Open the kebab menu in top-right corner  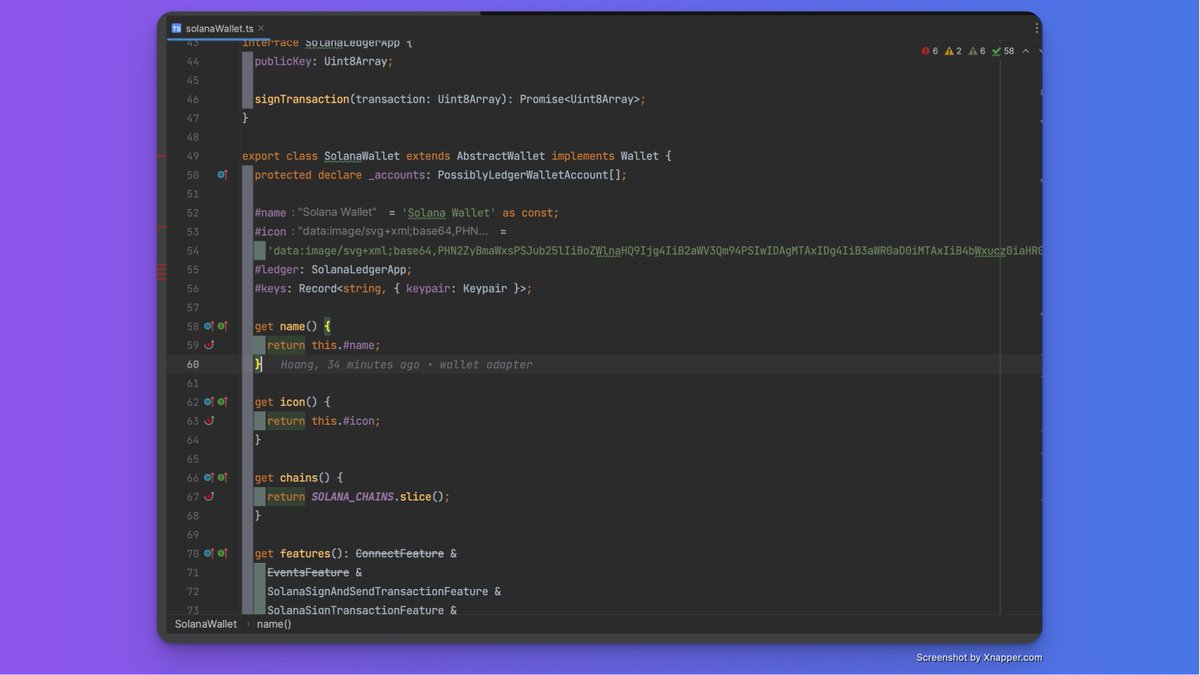[x=1036, y=27]
